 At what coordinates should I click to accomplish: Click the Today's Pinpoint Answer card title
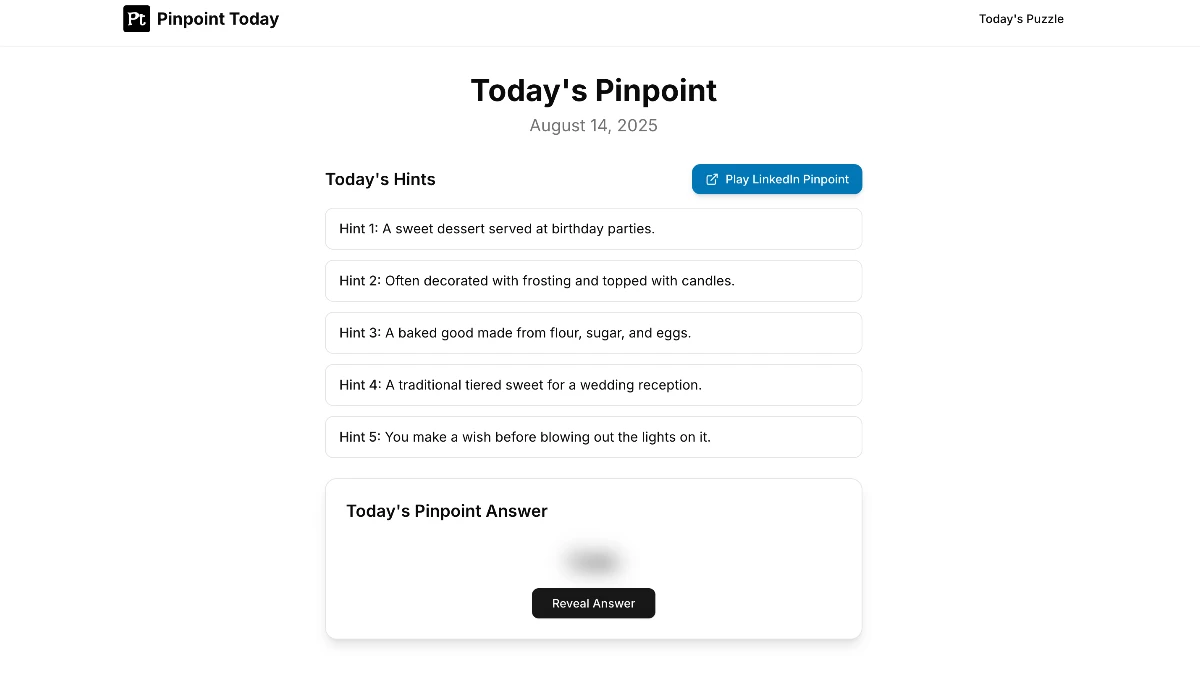coord(447,511)
